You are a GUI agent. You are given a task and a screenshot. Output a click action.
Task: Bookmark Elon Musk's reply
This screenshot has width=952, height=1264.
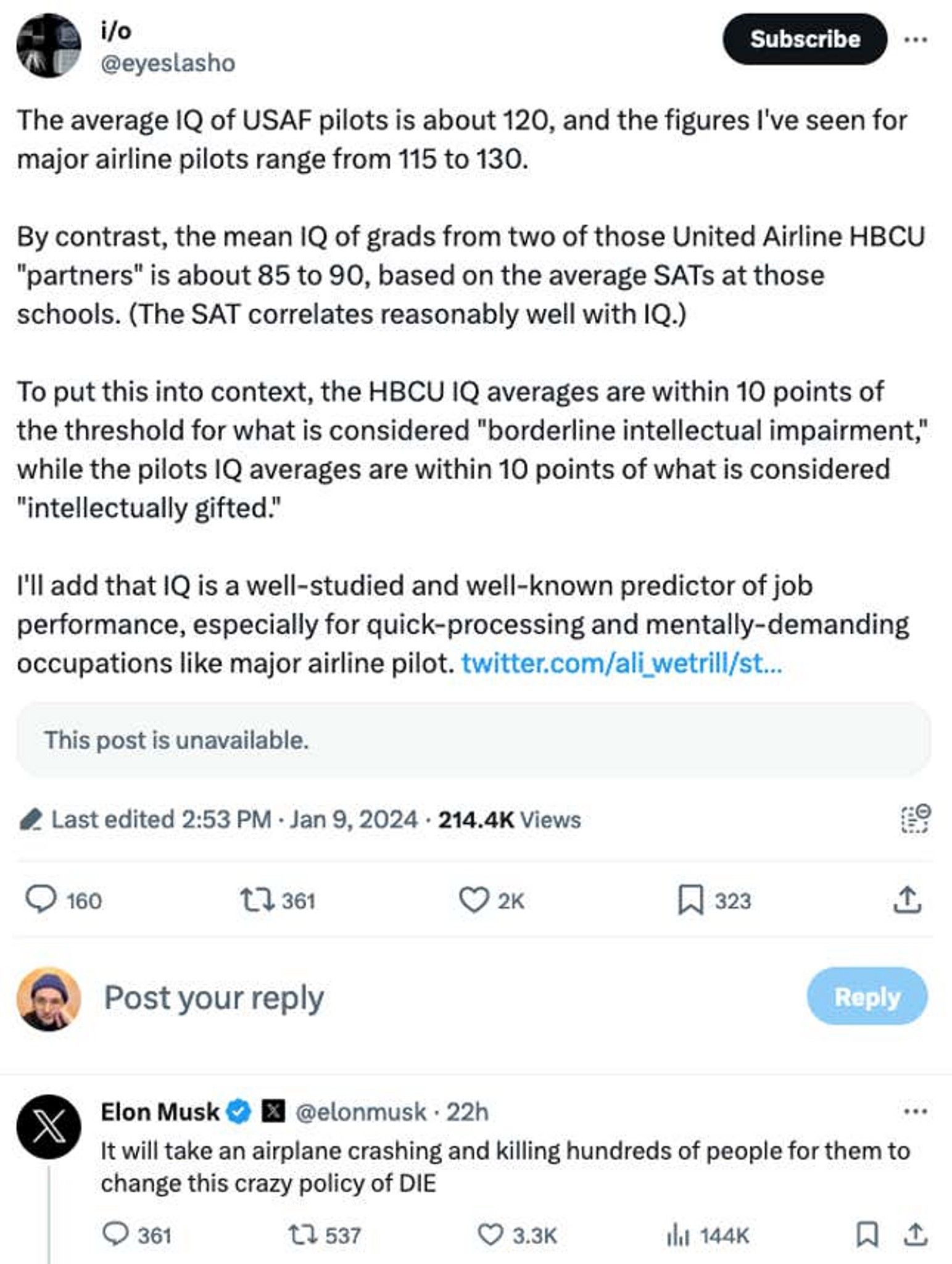click(x=867, y=1235)
